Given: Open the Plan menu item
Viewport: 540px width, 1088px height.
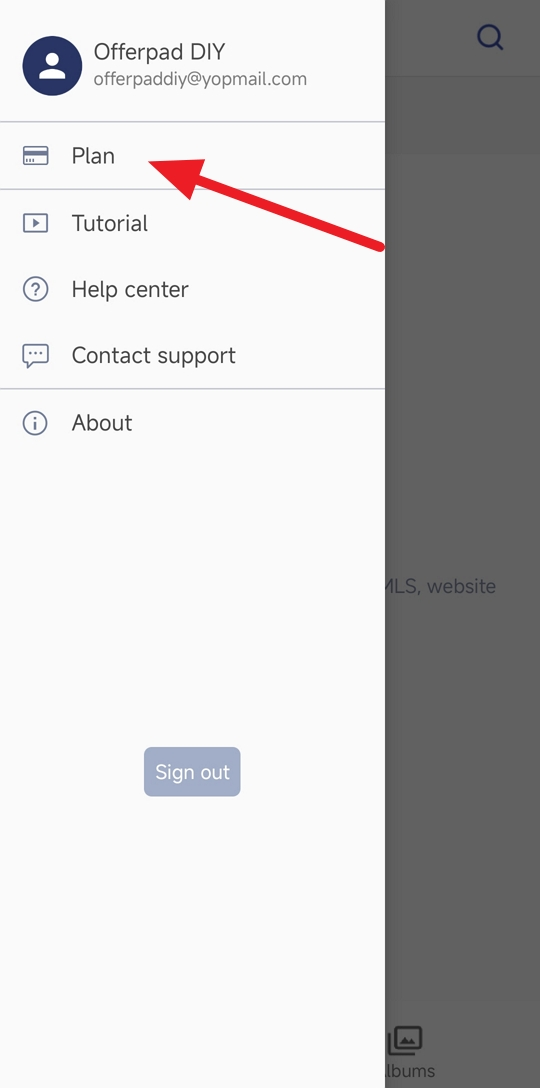Looking at the screenshot, I should (x=192, y=155).
